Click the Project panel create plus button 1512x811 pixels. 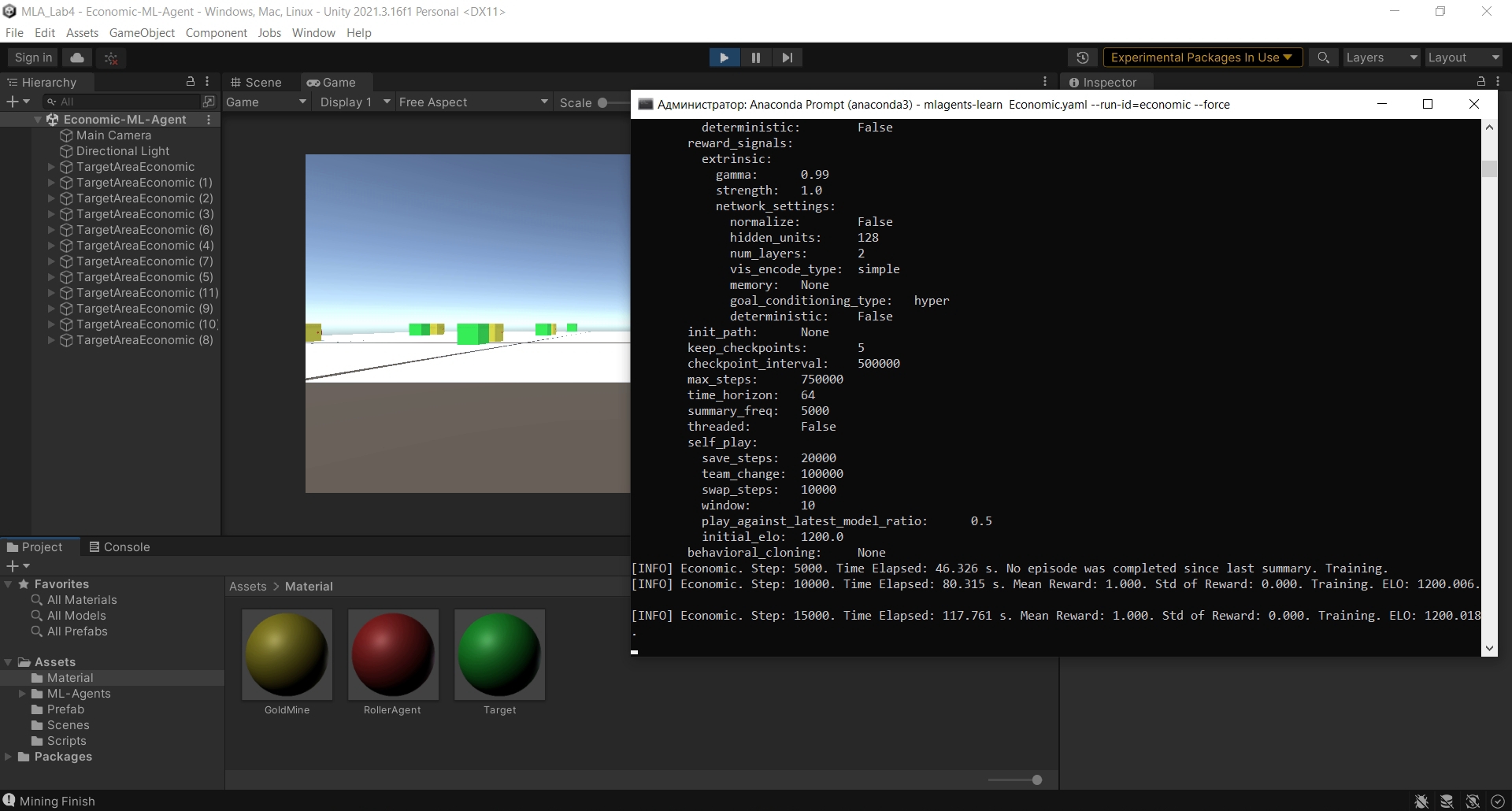pos(18,565)
